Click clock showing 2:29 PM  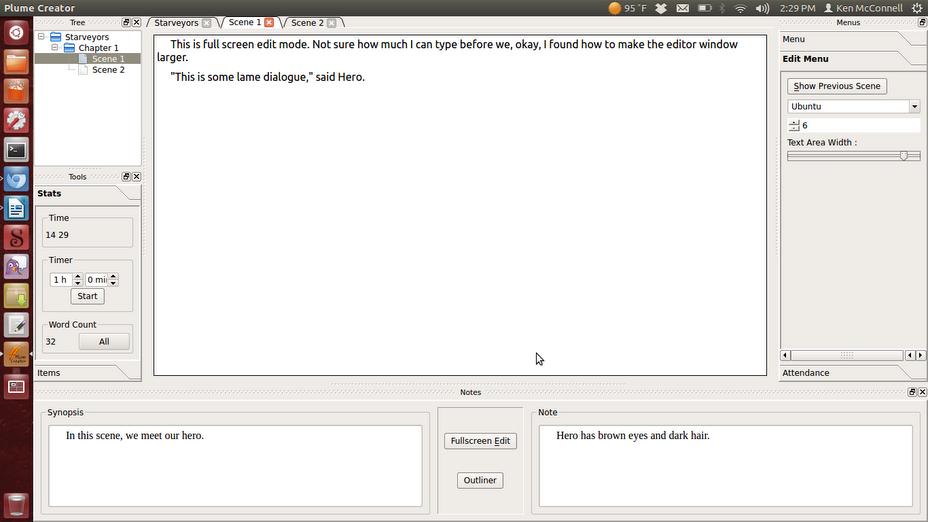point(797,8)
